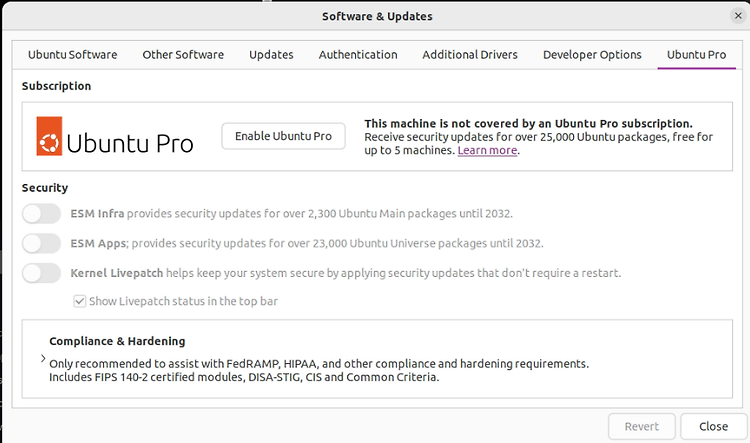
Task: Close the Software & Updates window
Action: pos(738,16)
